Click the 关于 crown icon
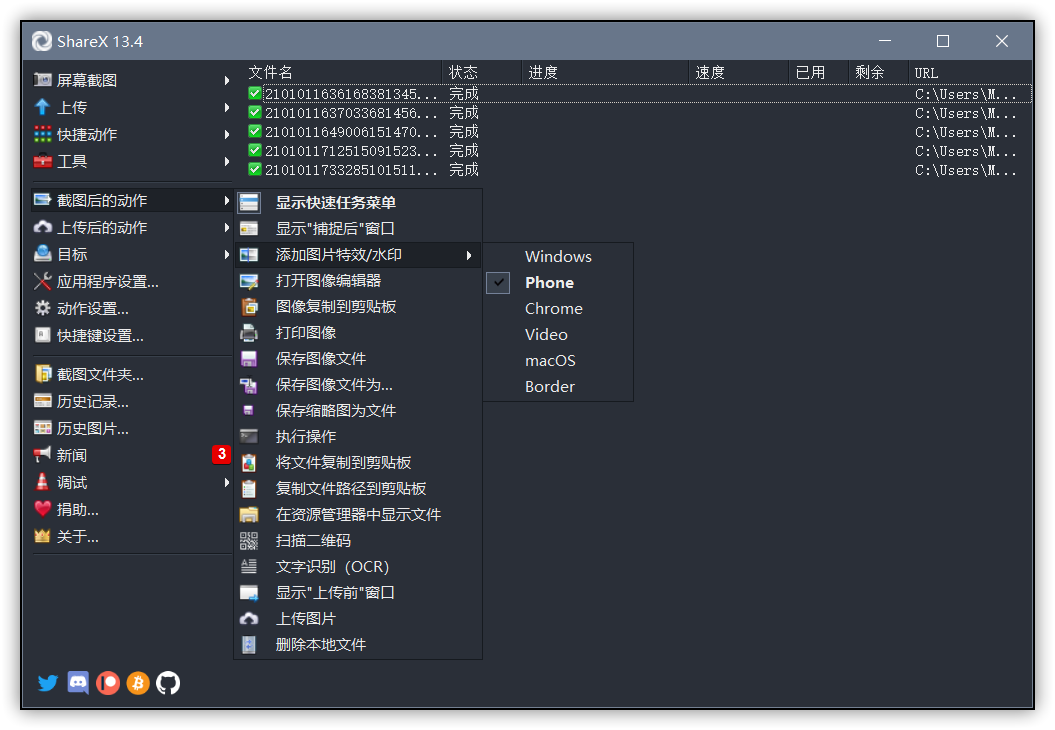Image resolution: width=1055 pixels, height=730 pixels. coord(42,536)
